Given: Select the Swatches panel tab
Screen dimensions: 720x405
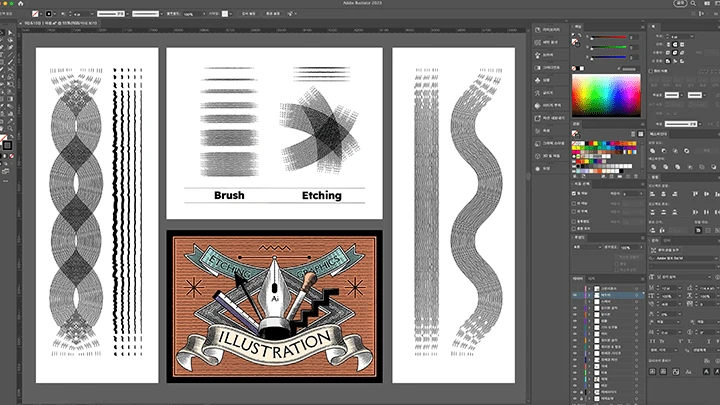Looking at the screenshot, I should pyautogui.click(x=576, y=124).
